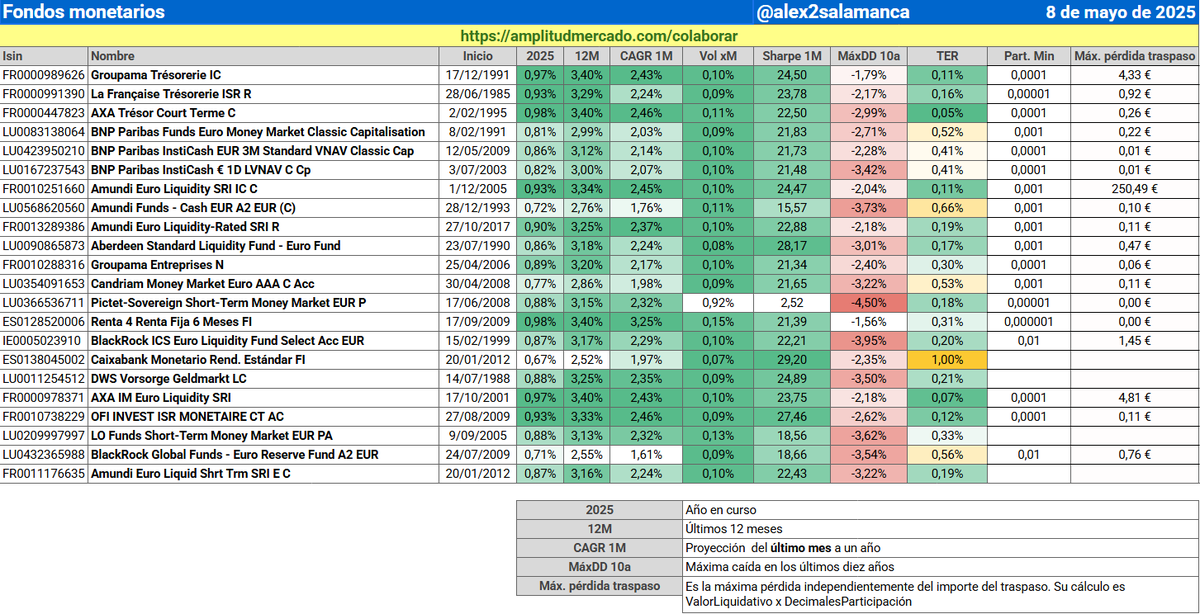Click the '8 de mayo de 2025' date

tap(1120, 12)
